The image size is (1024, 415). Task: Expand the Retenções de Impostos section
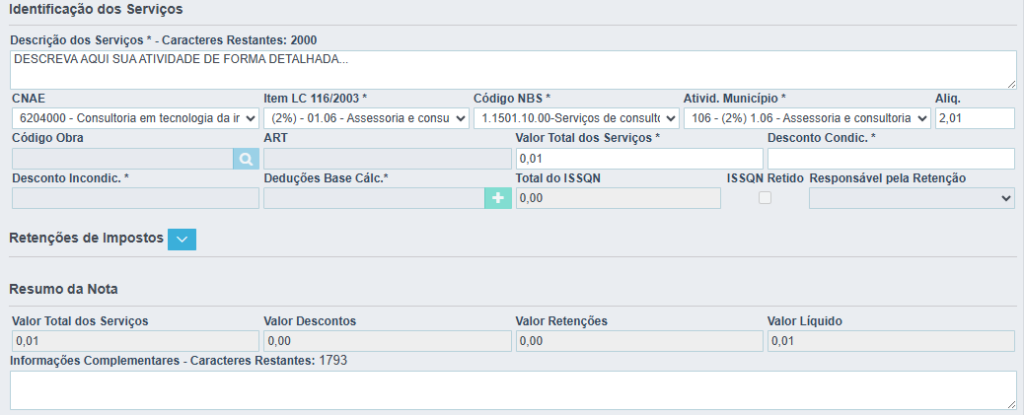[182, 238]
